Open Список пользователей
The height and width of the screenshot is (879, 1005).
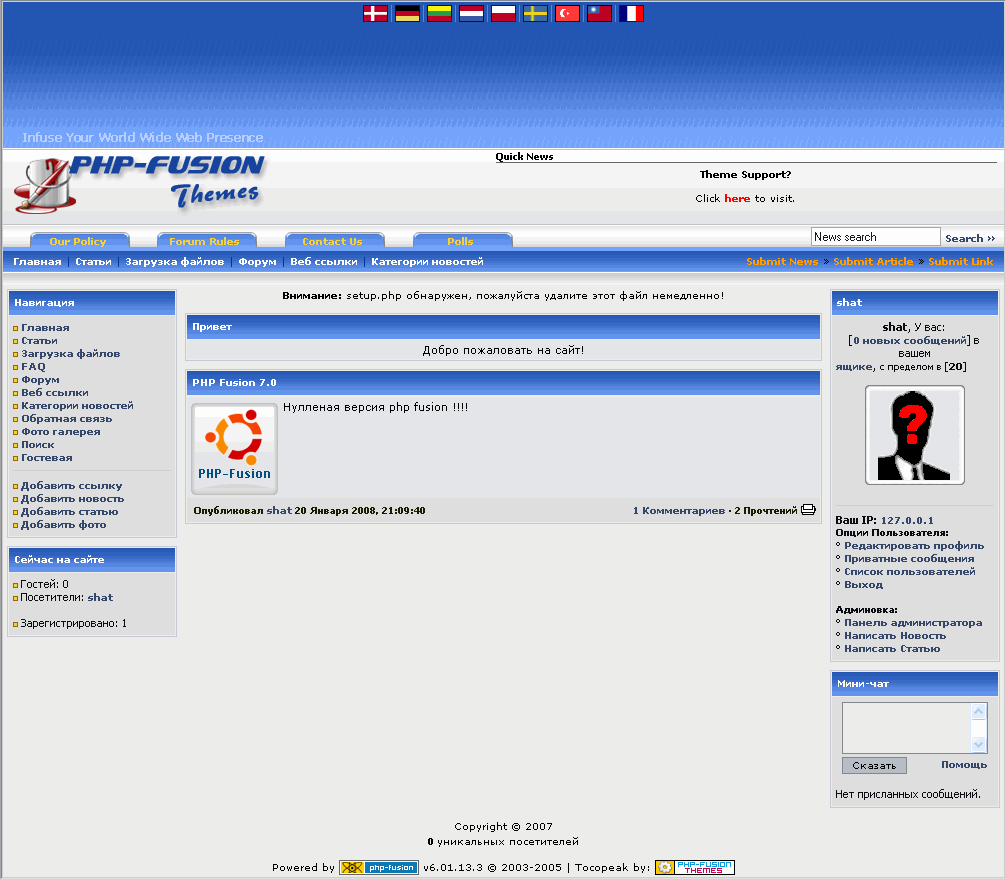[x=909, y=571]
